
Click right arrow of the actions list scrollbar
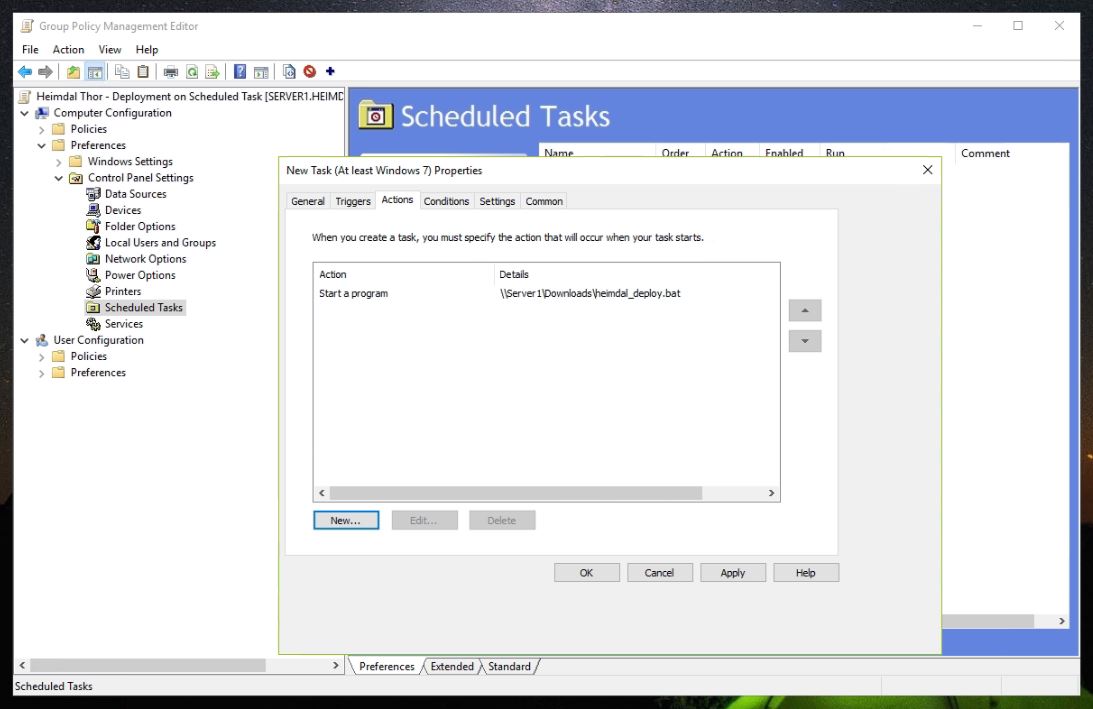click(x=771, y=493)
